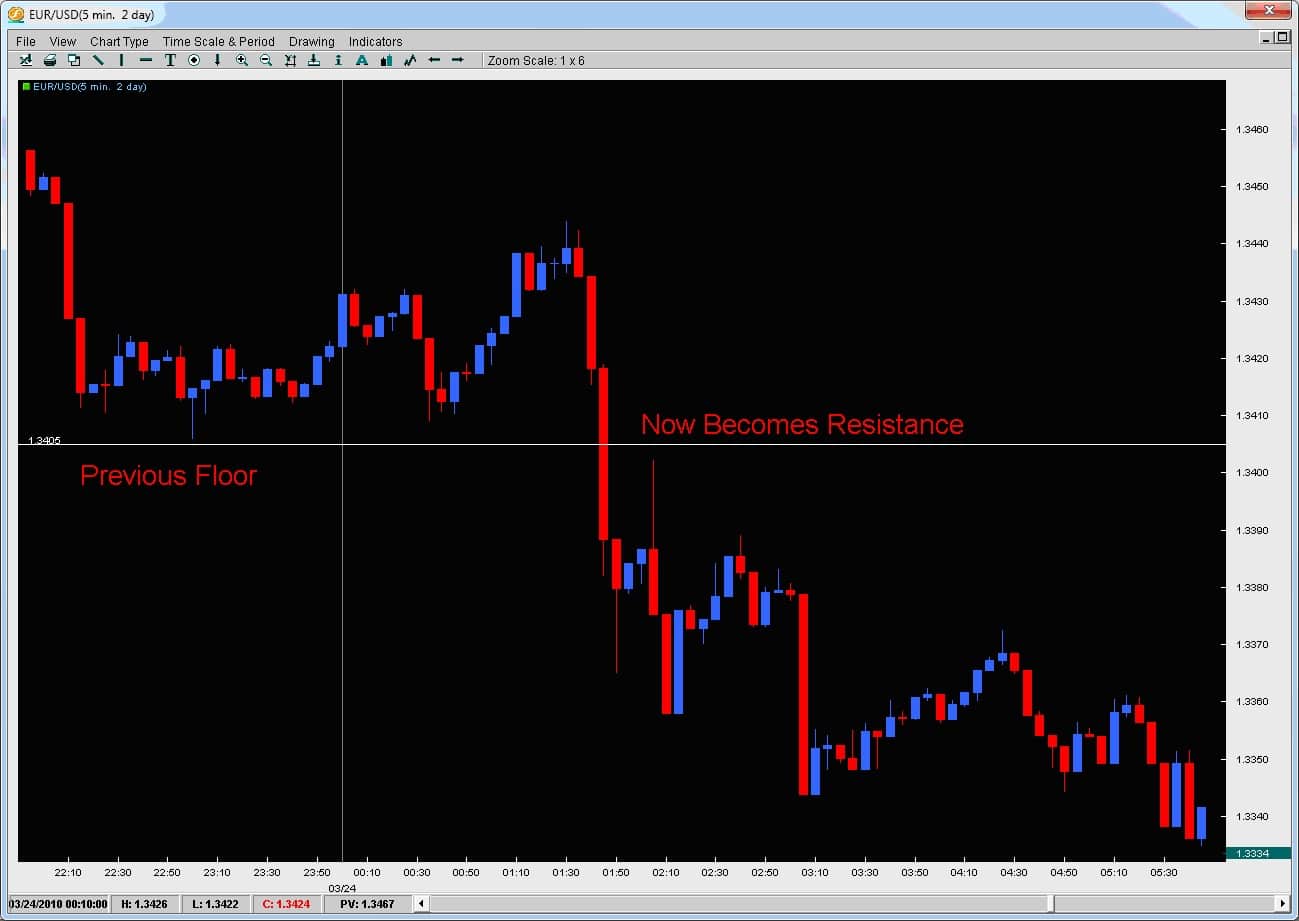Click the green EUR/USD legend square
The width and height of the screenshot is (1299, 921).
coord(25,87)
